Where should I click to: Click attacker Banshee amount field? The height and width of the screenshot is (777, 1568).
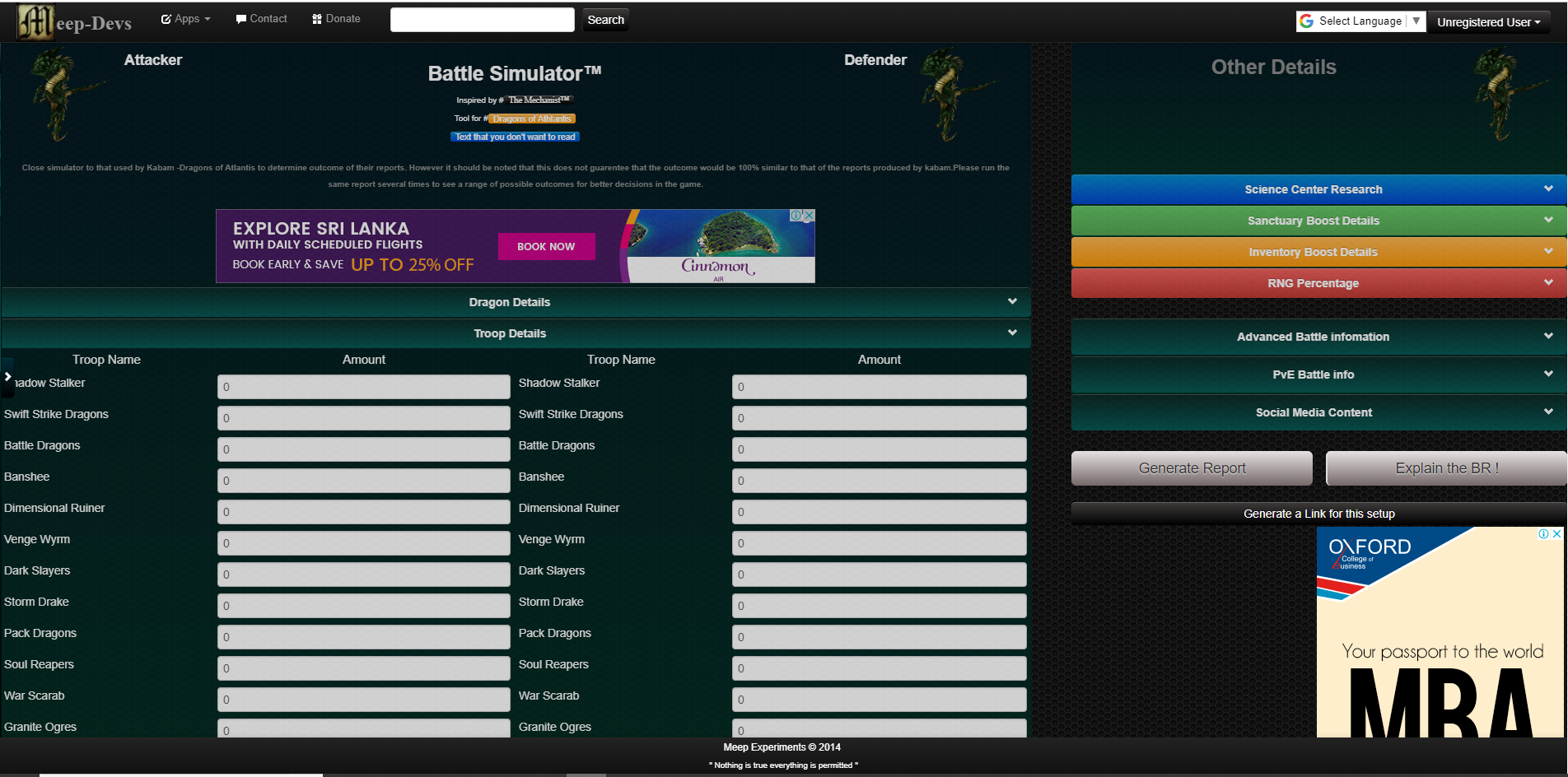click(363, 481)
